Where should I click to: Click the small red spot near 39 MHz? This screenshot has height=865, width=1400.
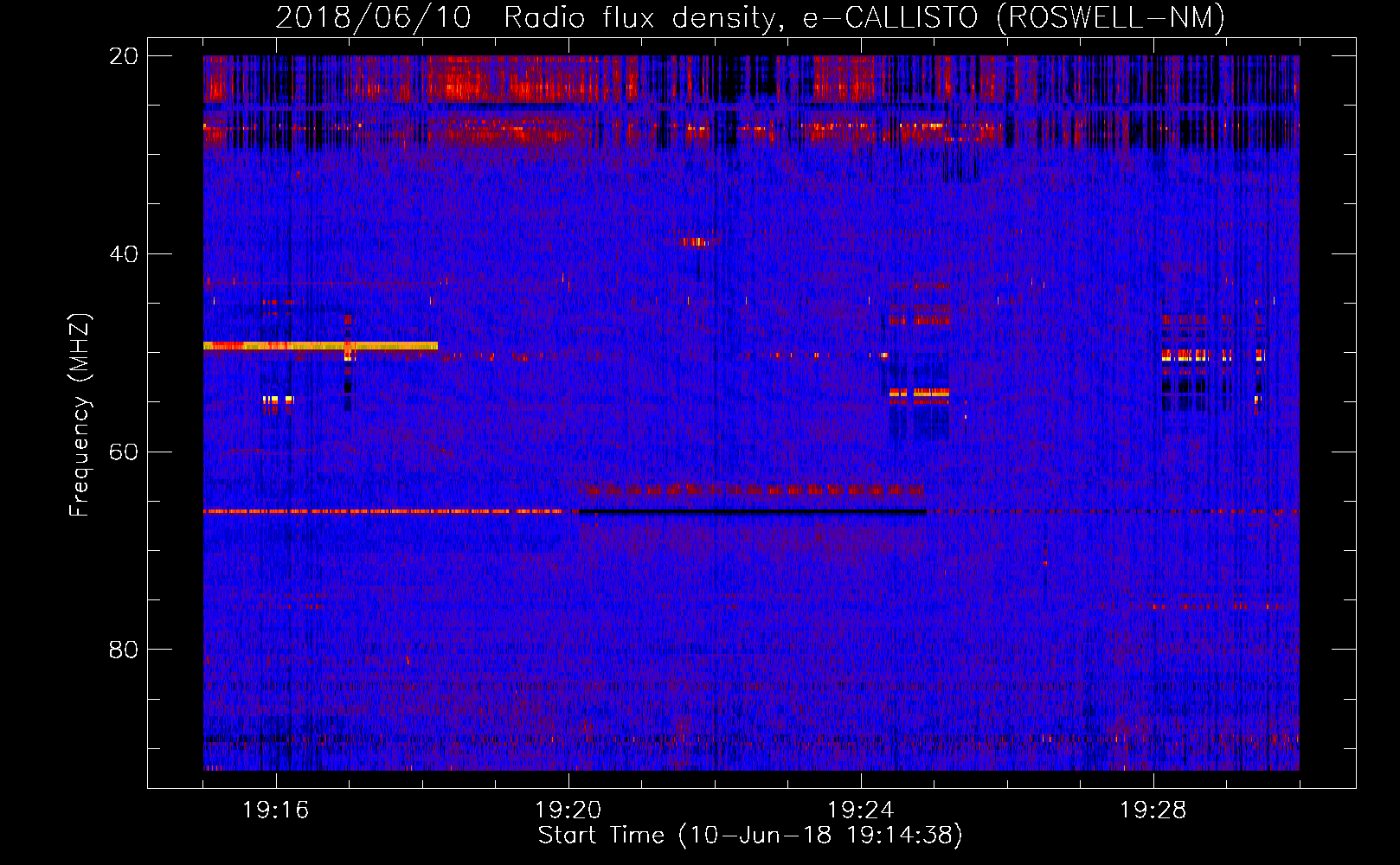tap(694, 242)
